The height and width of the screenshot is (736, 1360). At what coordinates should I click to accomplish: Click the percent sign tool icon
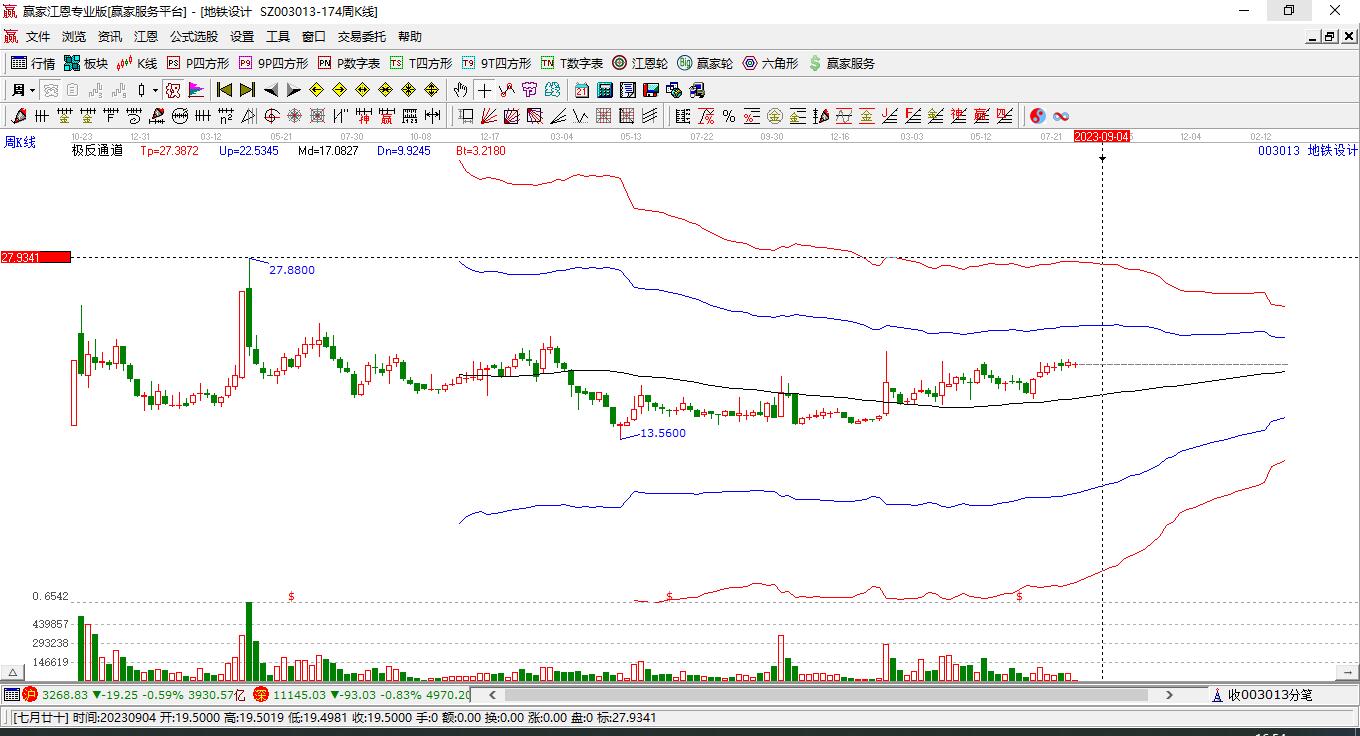pos(729,116)
